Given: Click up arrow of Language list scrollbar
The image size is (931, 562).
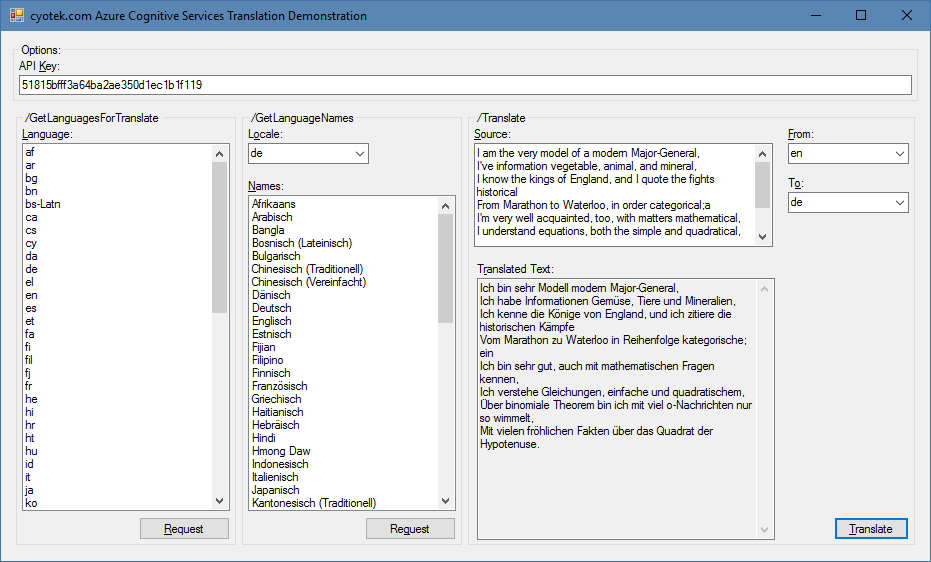Looking at the screenshot, I should (x=220, y=154).
